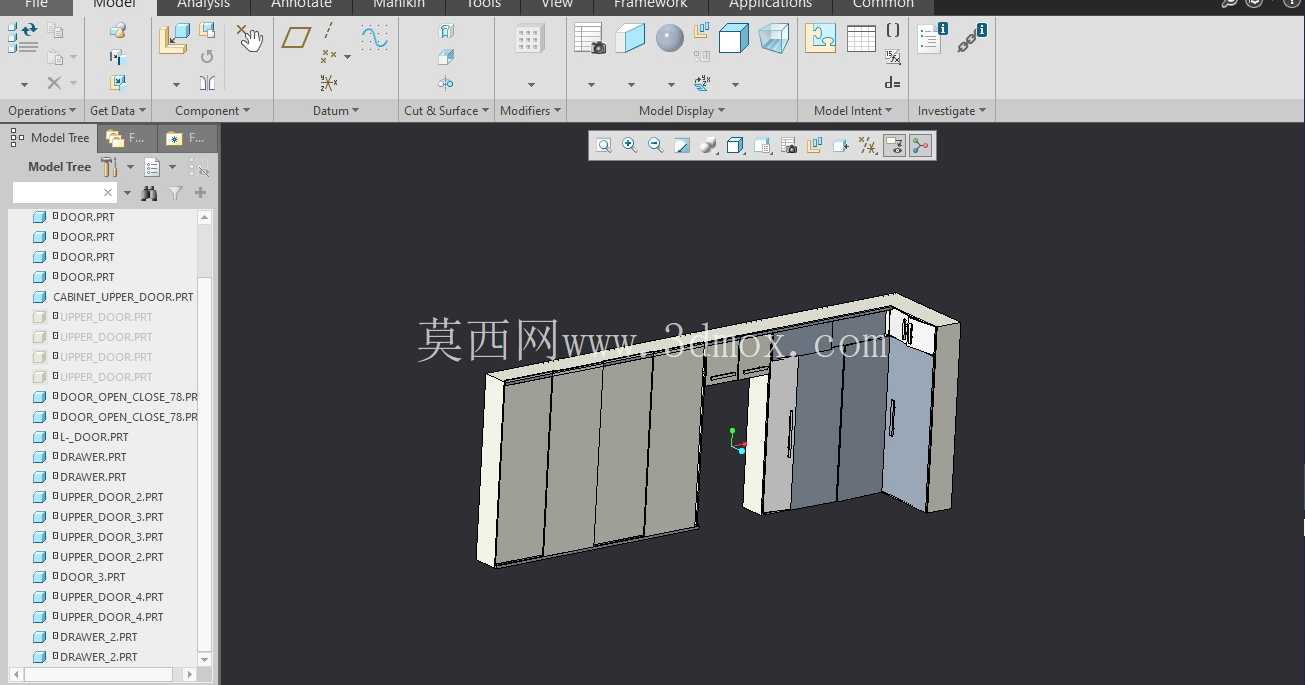This screenshot has width=1305, height=685.
Task: Click Refit in the graphics toolbar
Action: (604, 146)
